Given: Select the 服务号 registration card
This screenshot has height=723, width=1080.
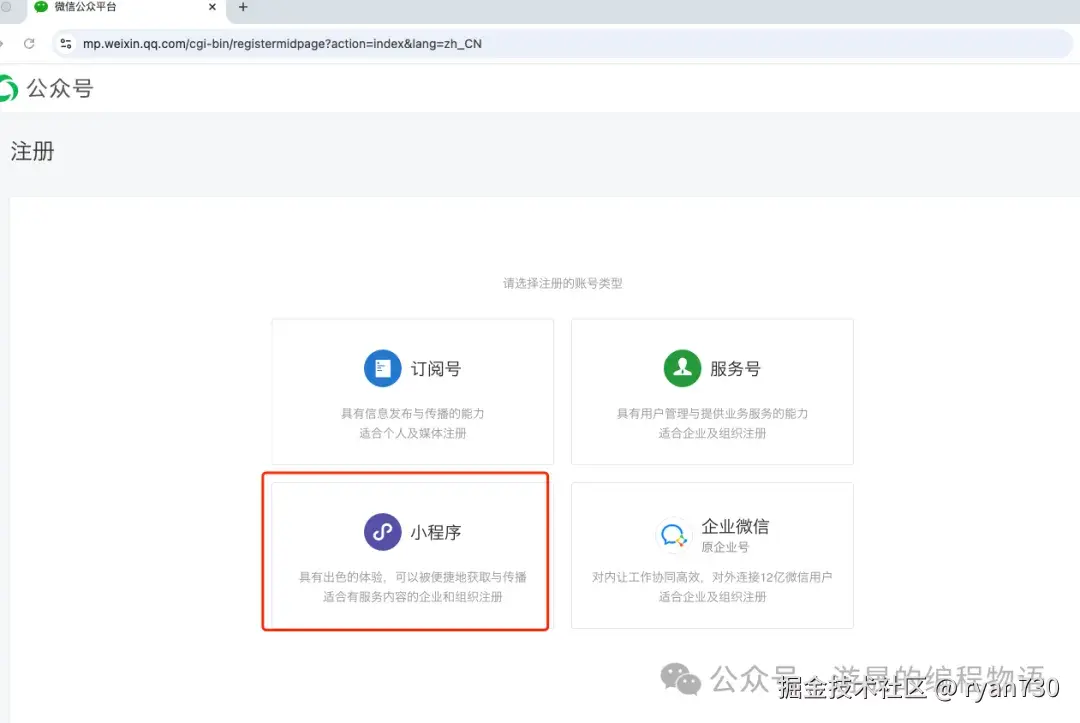Looking at the screenshot, I should (x=711, y=391).
